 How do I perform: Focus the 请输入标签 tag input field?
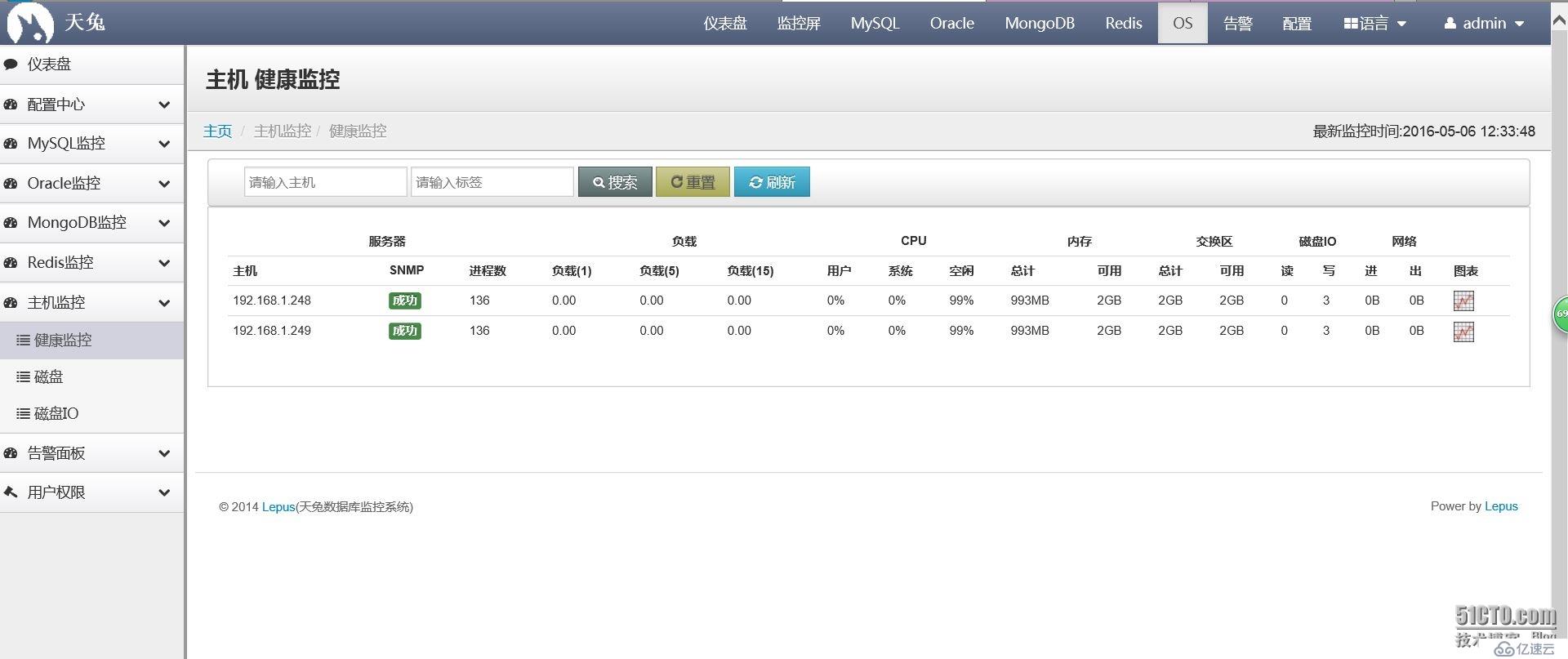point(492,182)
